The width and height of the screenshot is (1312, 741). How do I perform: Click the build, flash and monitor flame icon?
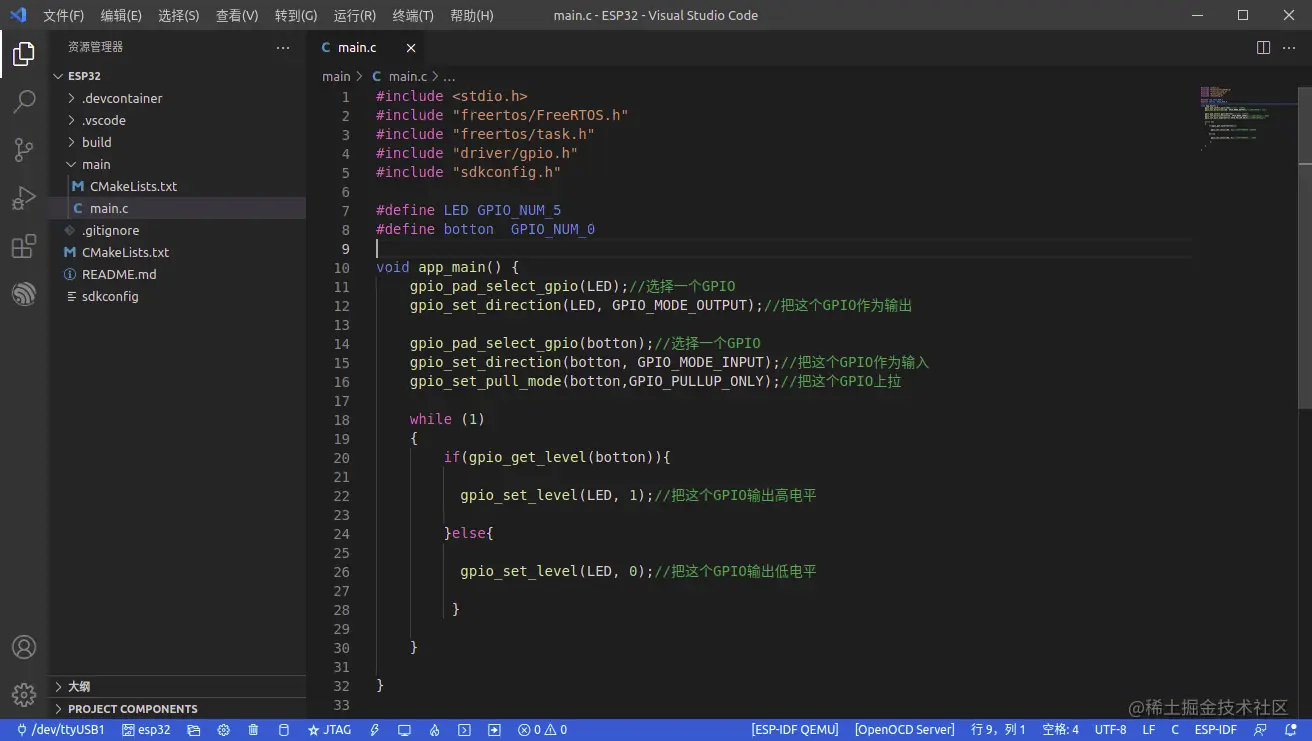tap(434, 730)
